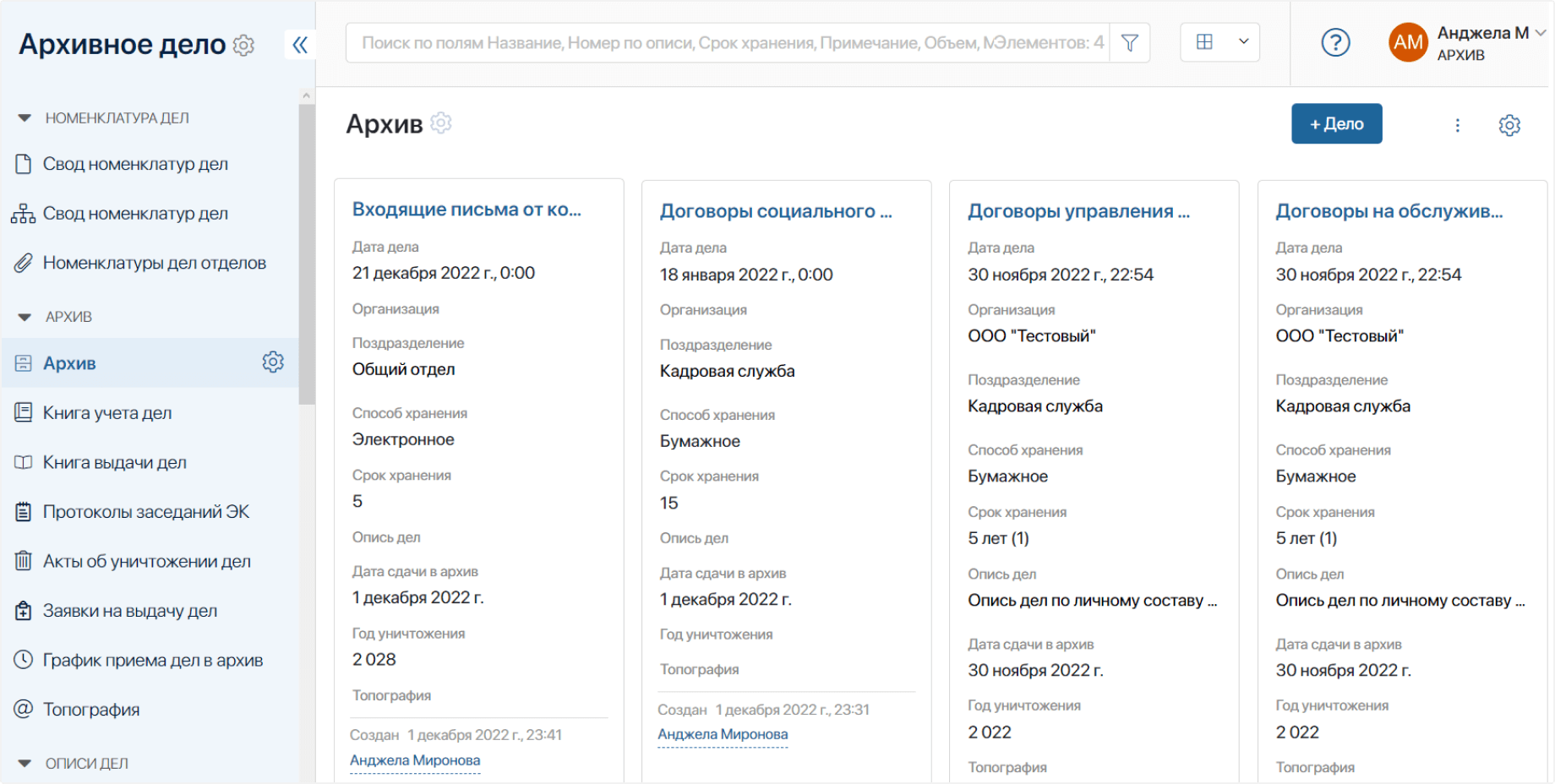The width and height of the screenshot is (1555, 784).
Task: Open gear icon beside the Архив page heading
Action: pos(441,123)
